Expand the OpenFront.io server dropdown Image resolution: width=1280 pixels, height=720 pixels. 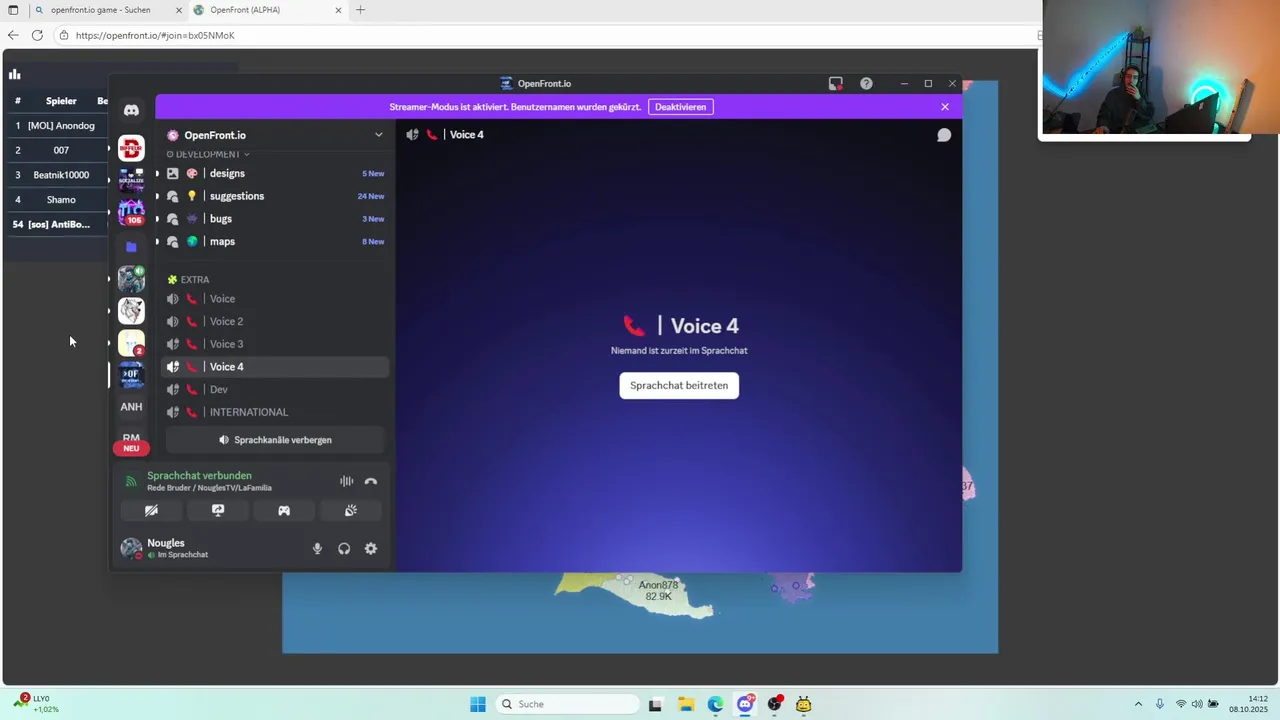(x=378, y=135)
